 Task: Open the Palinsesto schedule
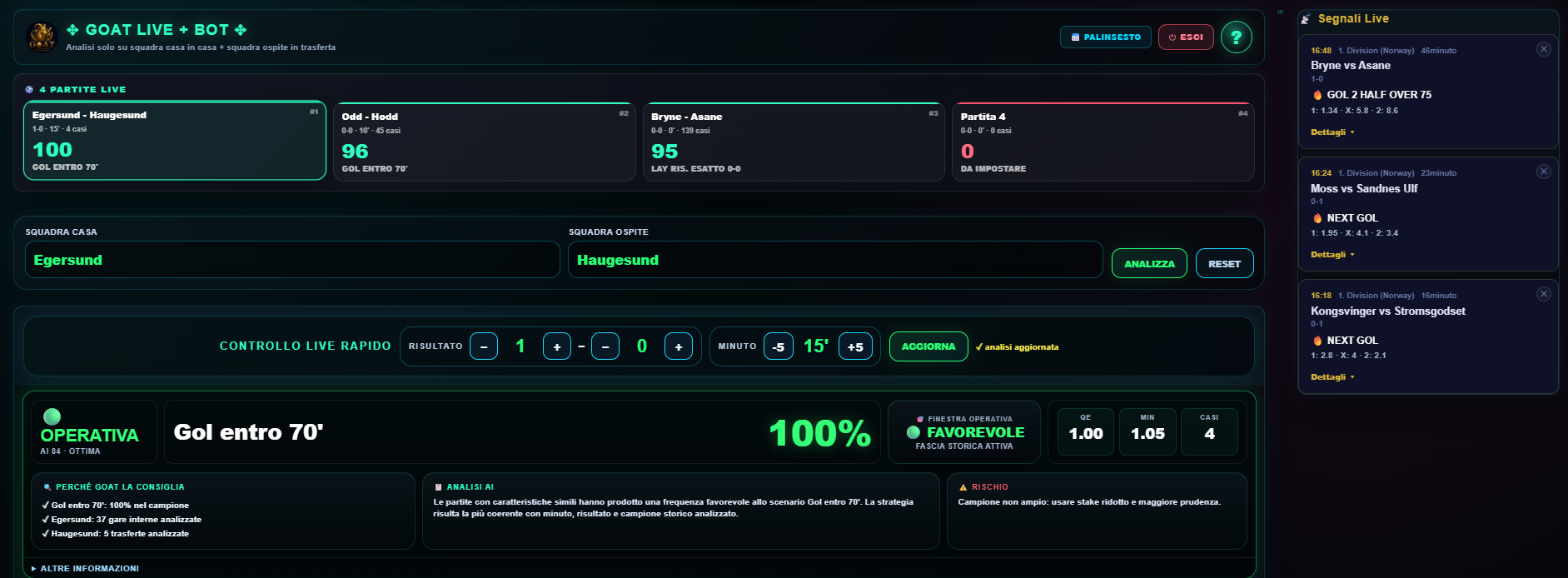tap(1106, 37)
